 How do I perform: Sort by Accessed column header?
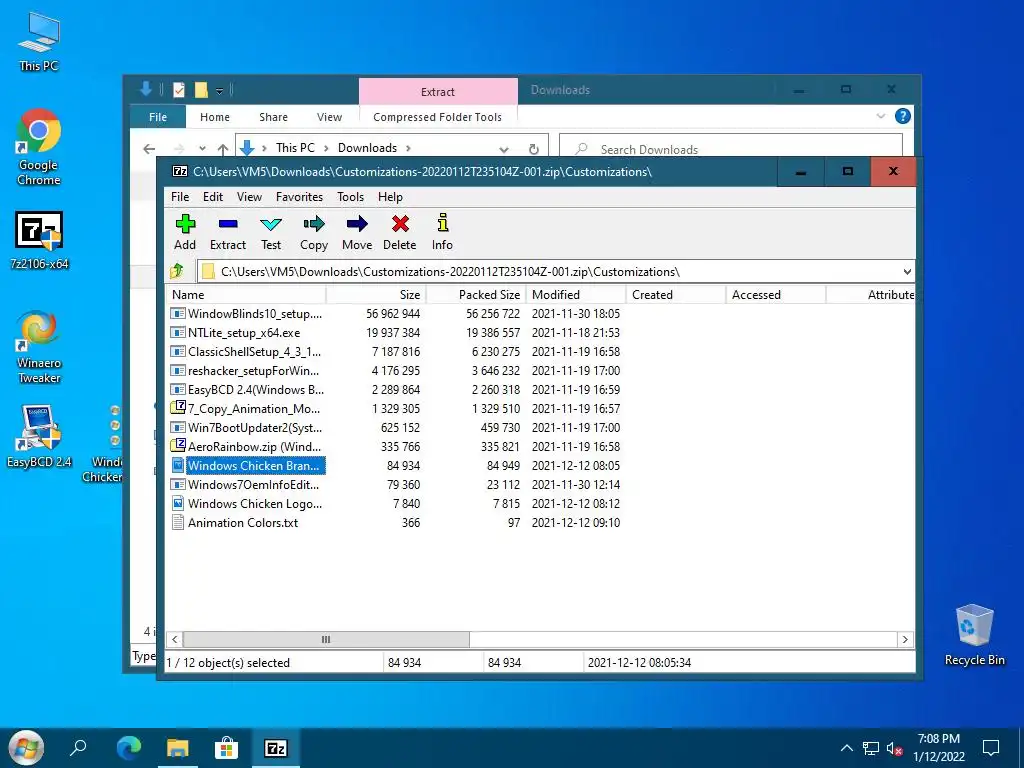point(776,295)
